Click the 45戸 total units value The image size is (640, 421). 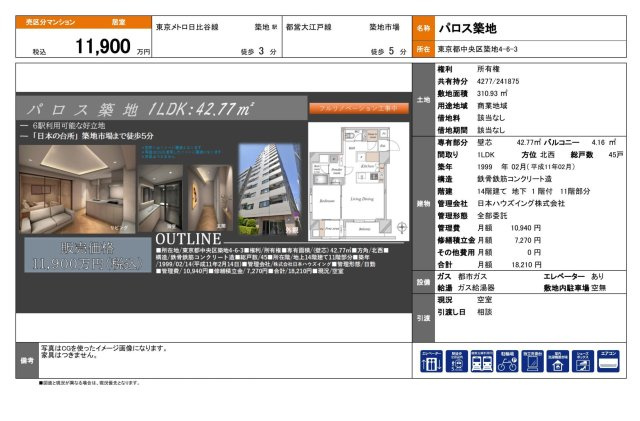click(x=616, y=155)
